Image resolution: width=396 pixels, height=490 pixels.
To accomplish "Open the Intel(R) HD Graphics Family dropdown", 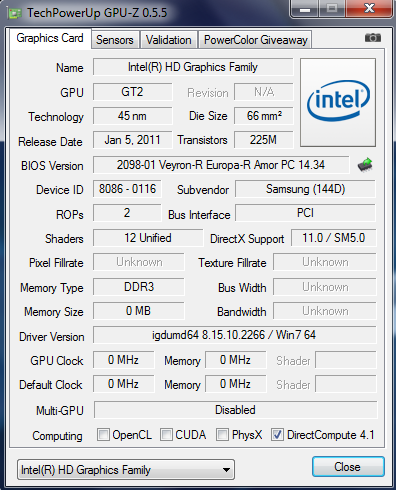I will coord(126,470).
